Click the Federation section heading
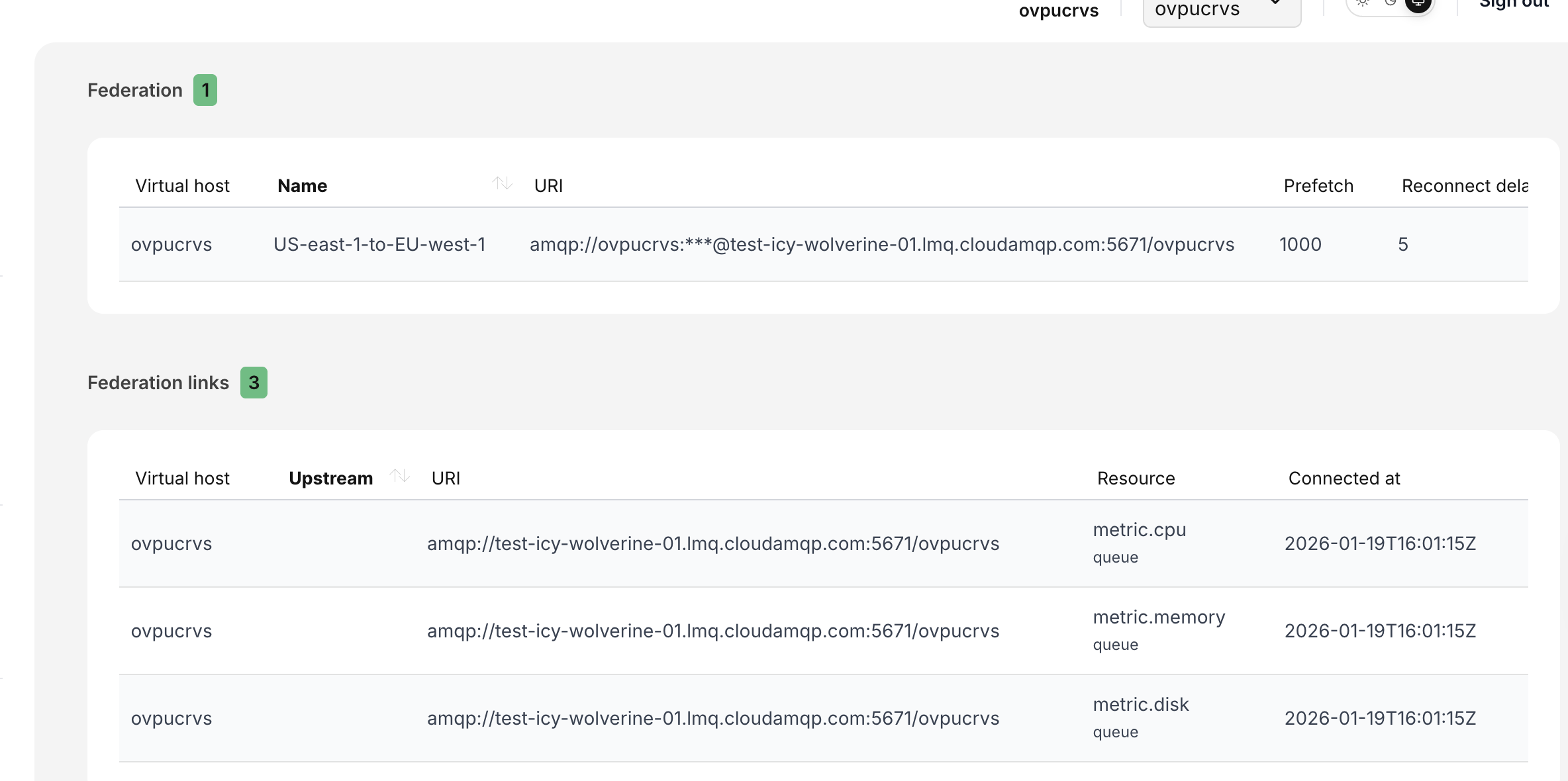The width and height of the screenshot is (1568, 781). (135, 90)
